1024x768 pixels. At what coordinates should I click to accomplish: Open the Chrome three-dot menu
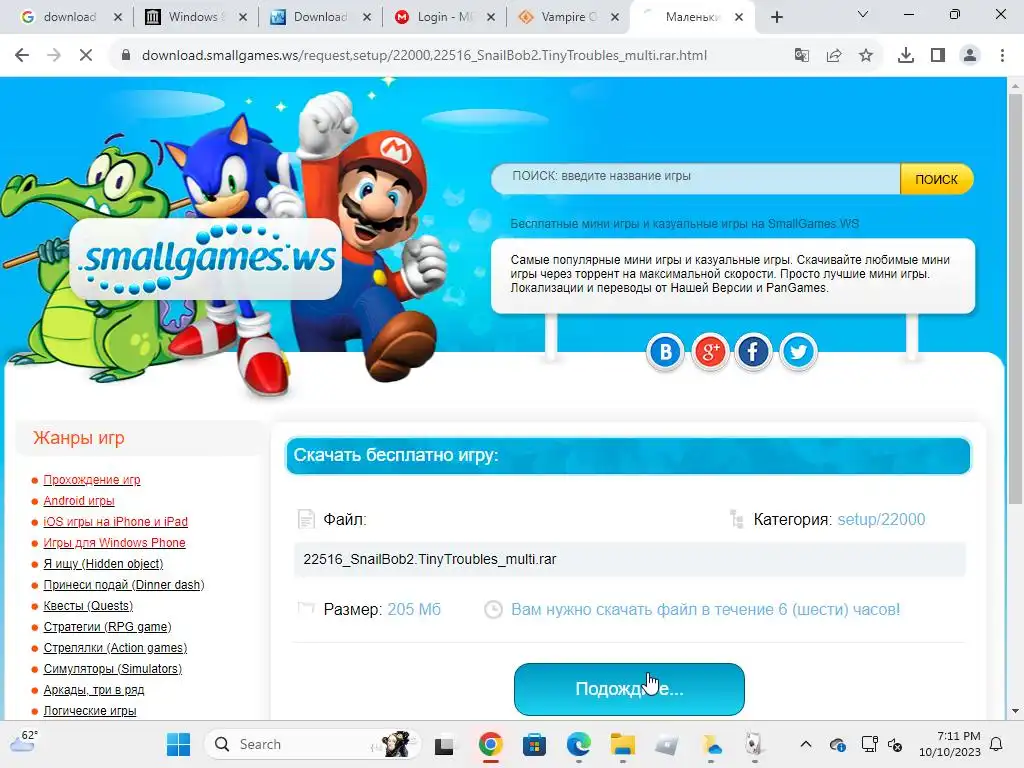[x=1002, y=56]
